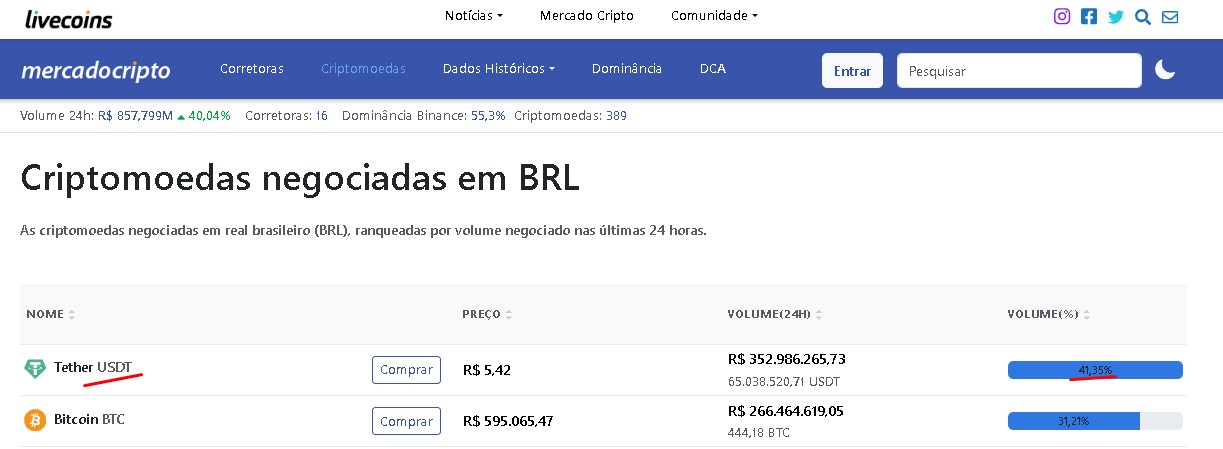The image size is (1223, 449).
Task: Open the Dominância menu item
Action: pyautogui.click(x=627, y=69)
